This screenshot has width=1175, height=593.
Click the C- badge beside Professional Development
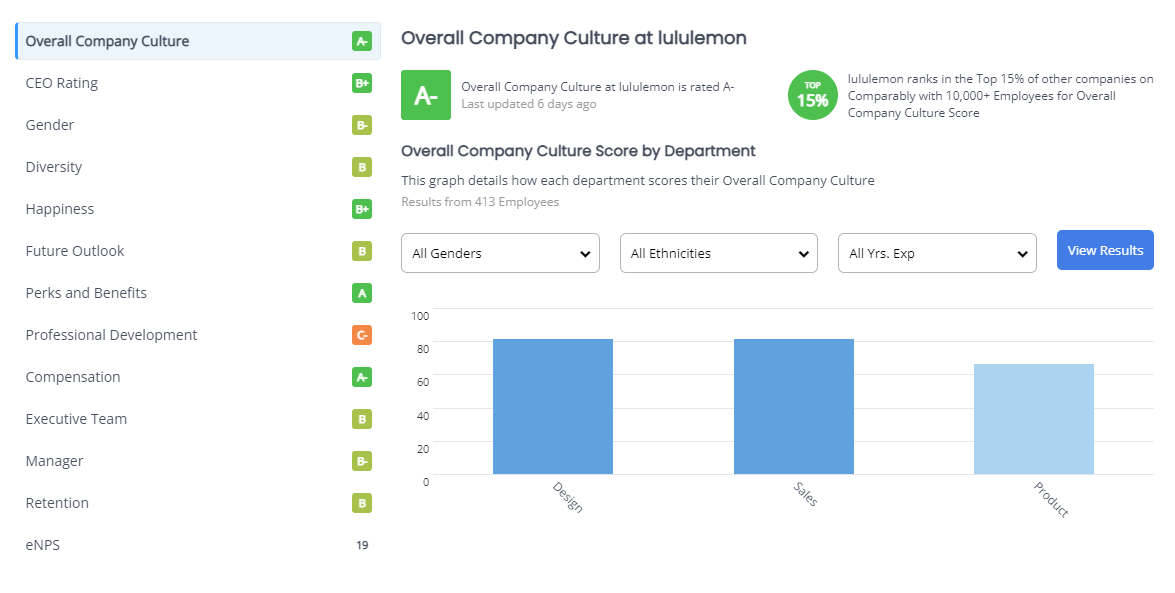(362, 335)
